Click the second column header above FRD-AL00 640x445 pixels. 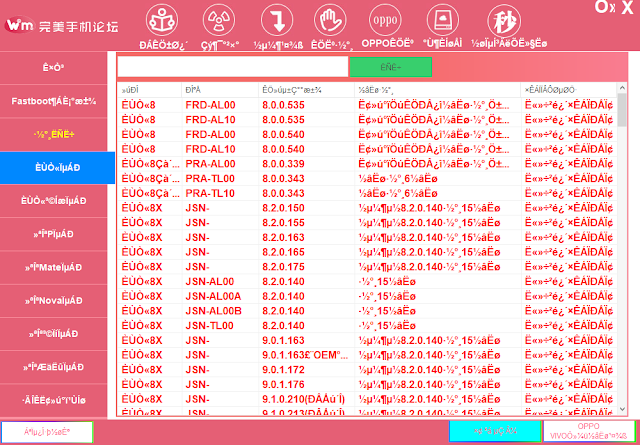220,90
